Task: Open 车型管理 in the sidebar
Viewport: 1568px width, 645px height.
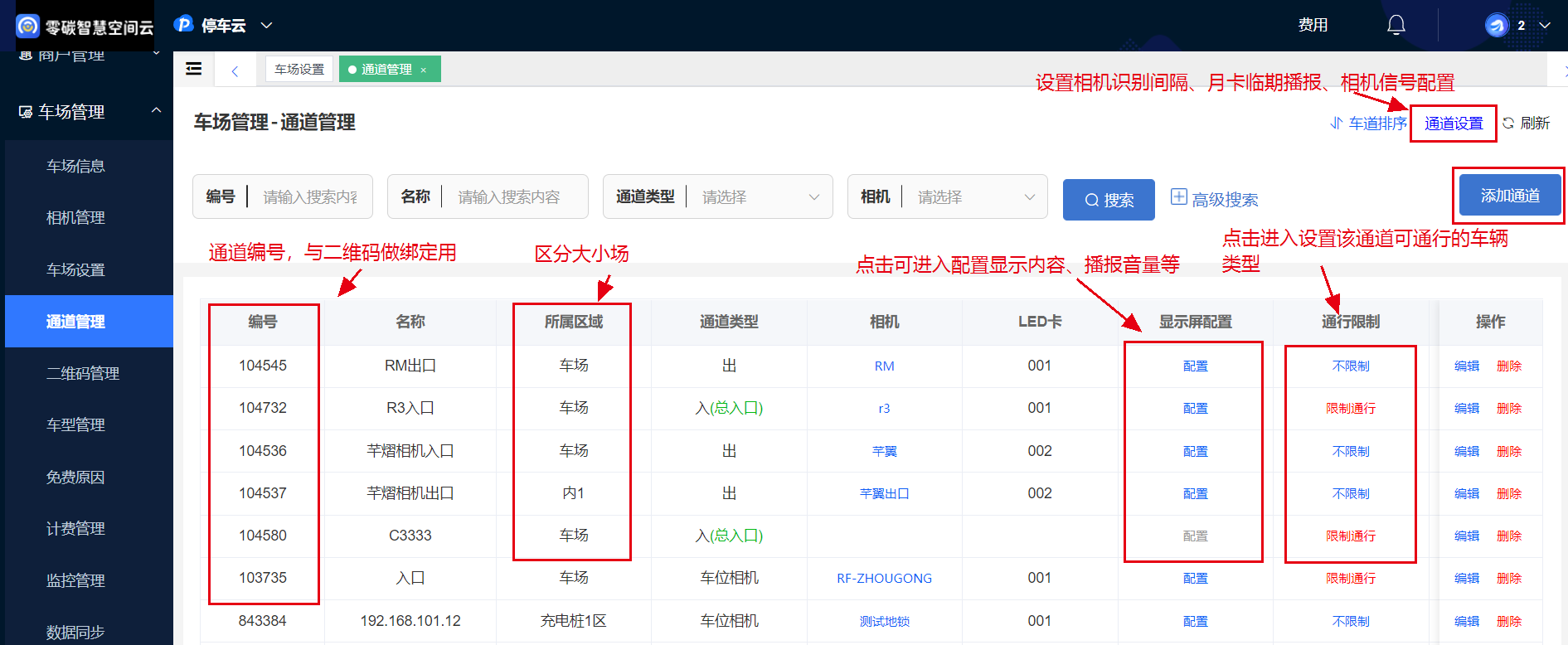Action: pos(75,424)
